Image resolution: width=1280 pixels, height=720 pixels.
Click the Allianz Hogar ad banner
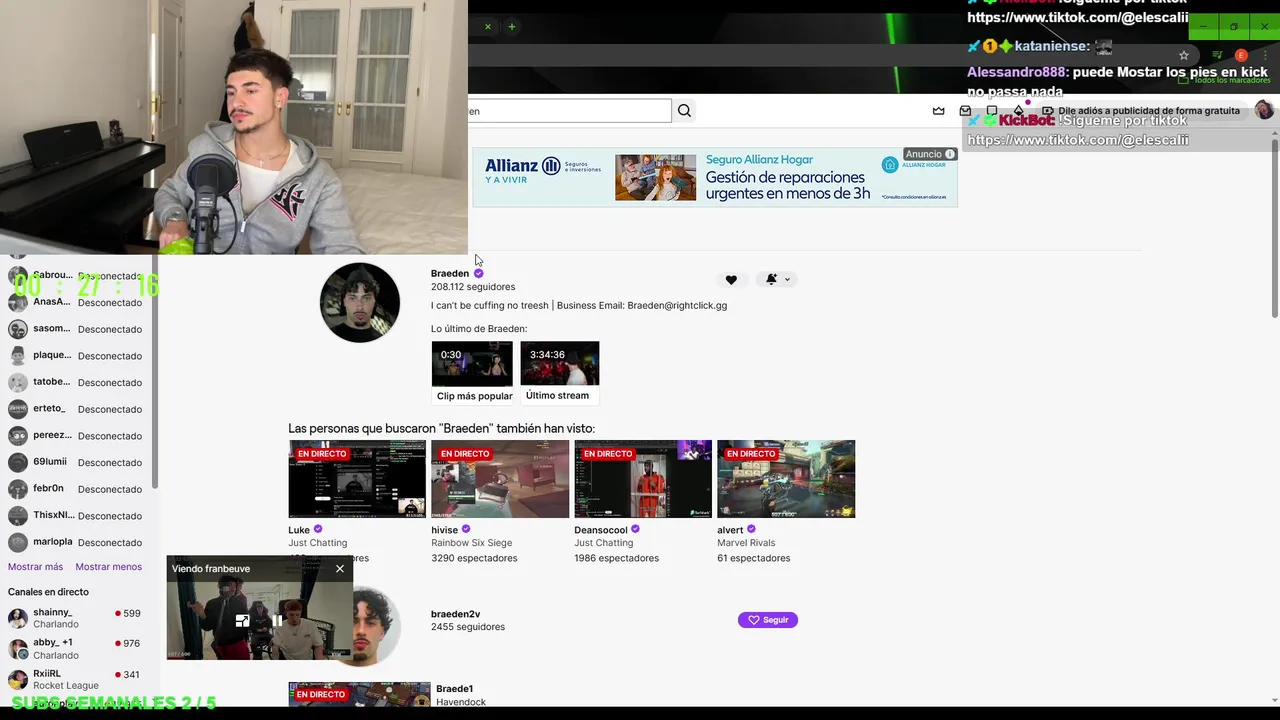click(x=715, y=178)
